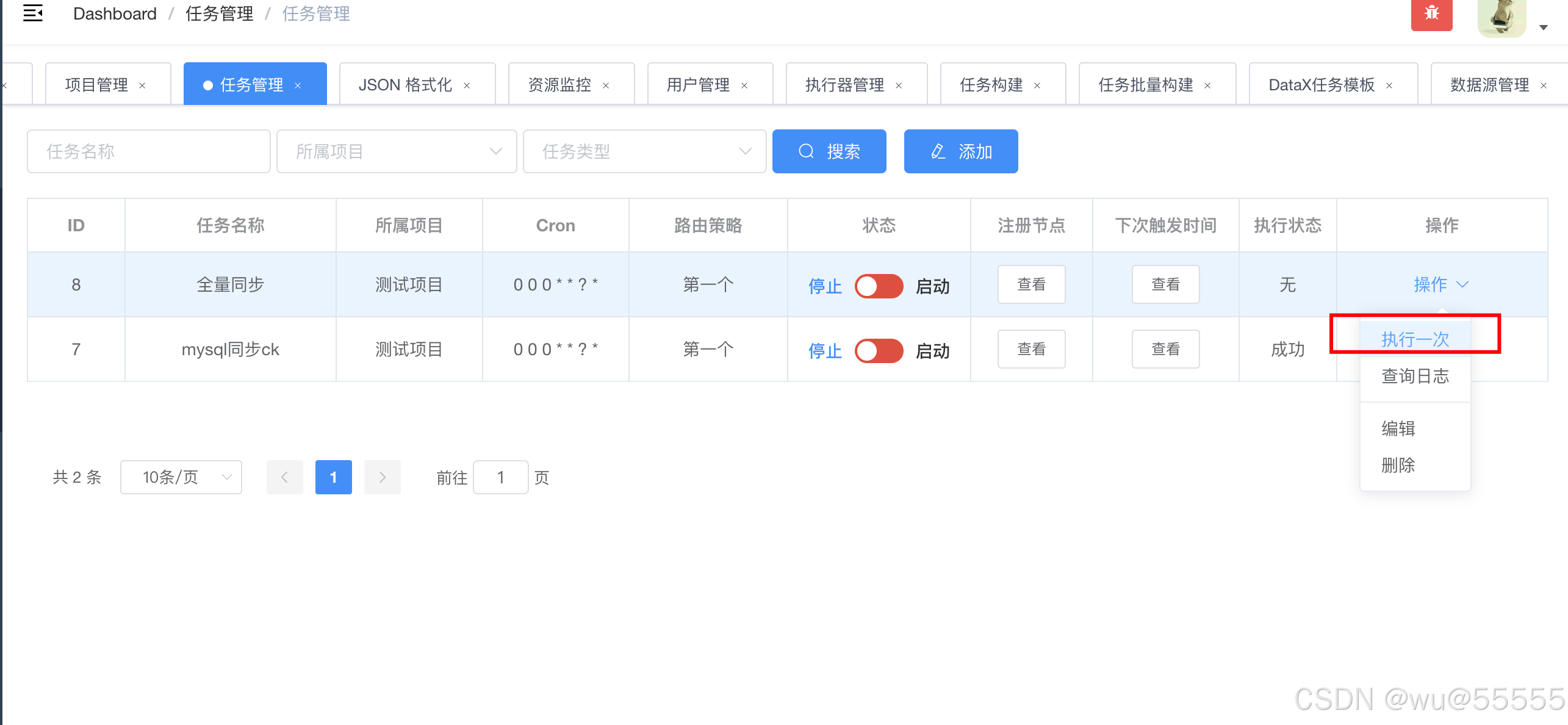
Task: Switch to the 任务构建 tab
Action: pyautogui.click(x=991, y=85)
